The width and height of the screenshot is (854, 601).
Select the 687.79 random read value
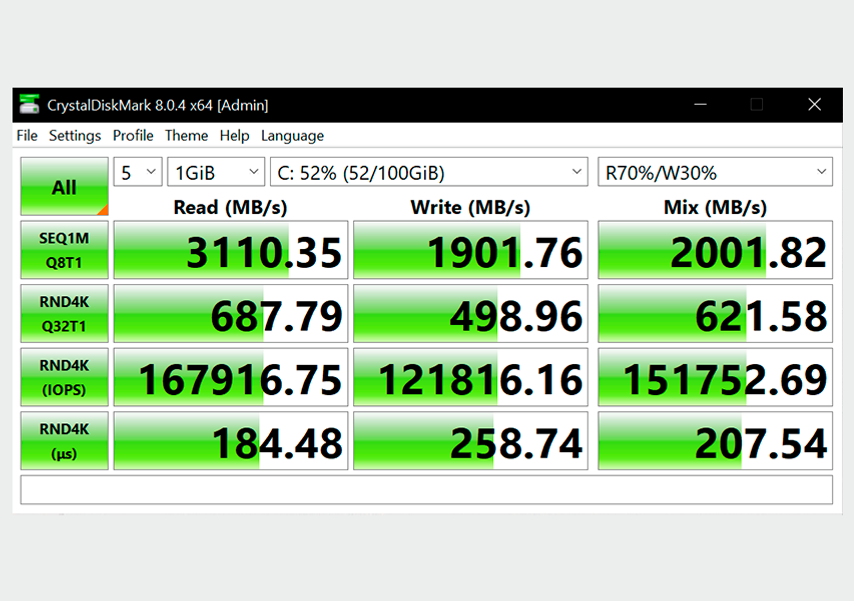tap(231, 313)
